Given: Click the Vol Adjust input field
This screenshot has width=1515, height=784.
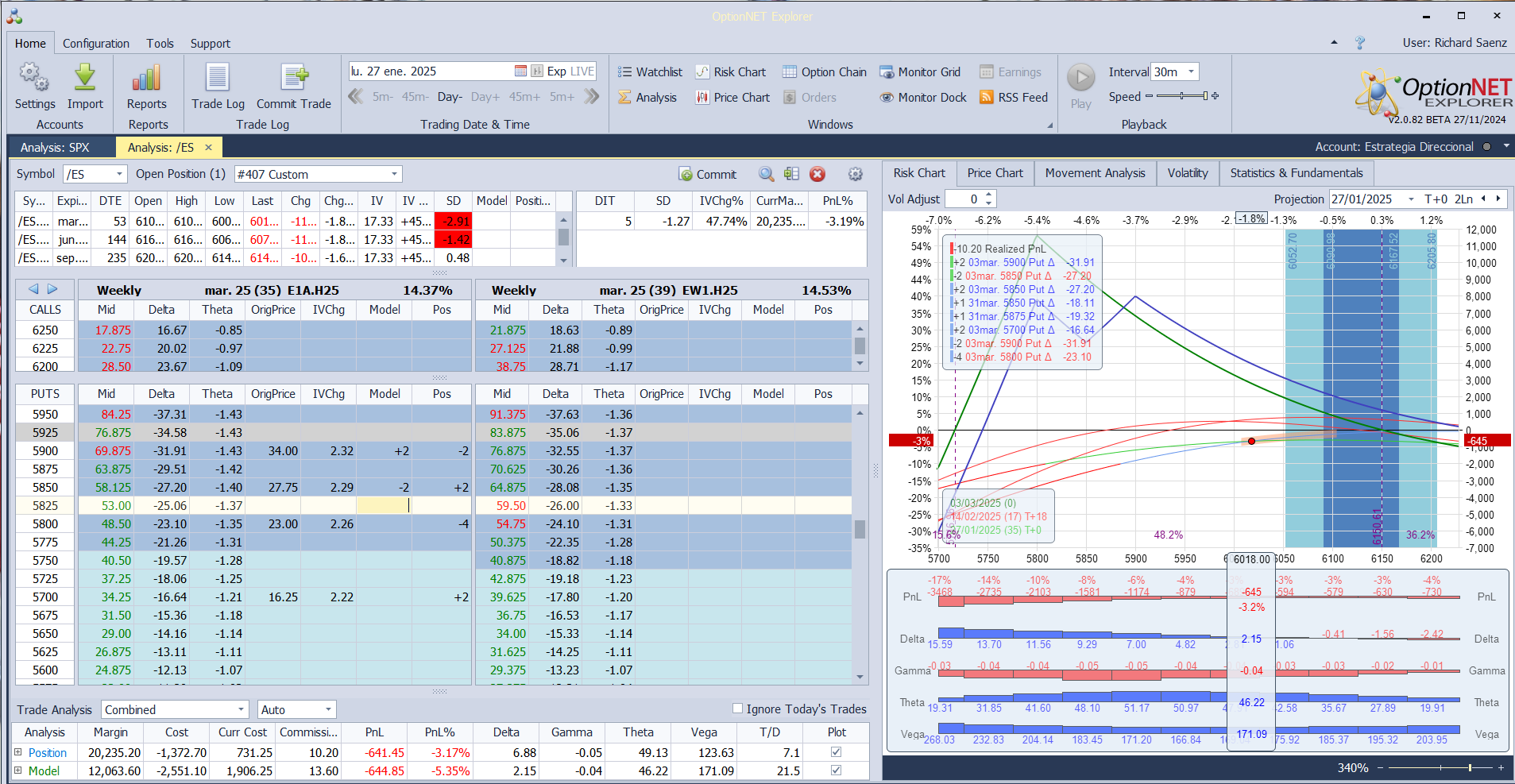Looking at the screenshot, I should [965, 199].
